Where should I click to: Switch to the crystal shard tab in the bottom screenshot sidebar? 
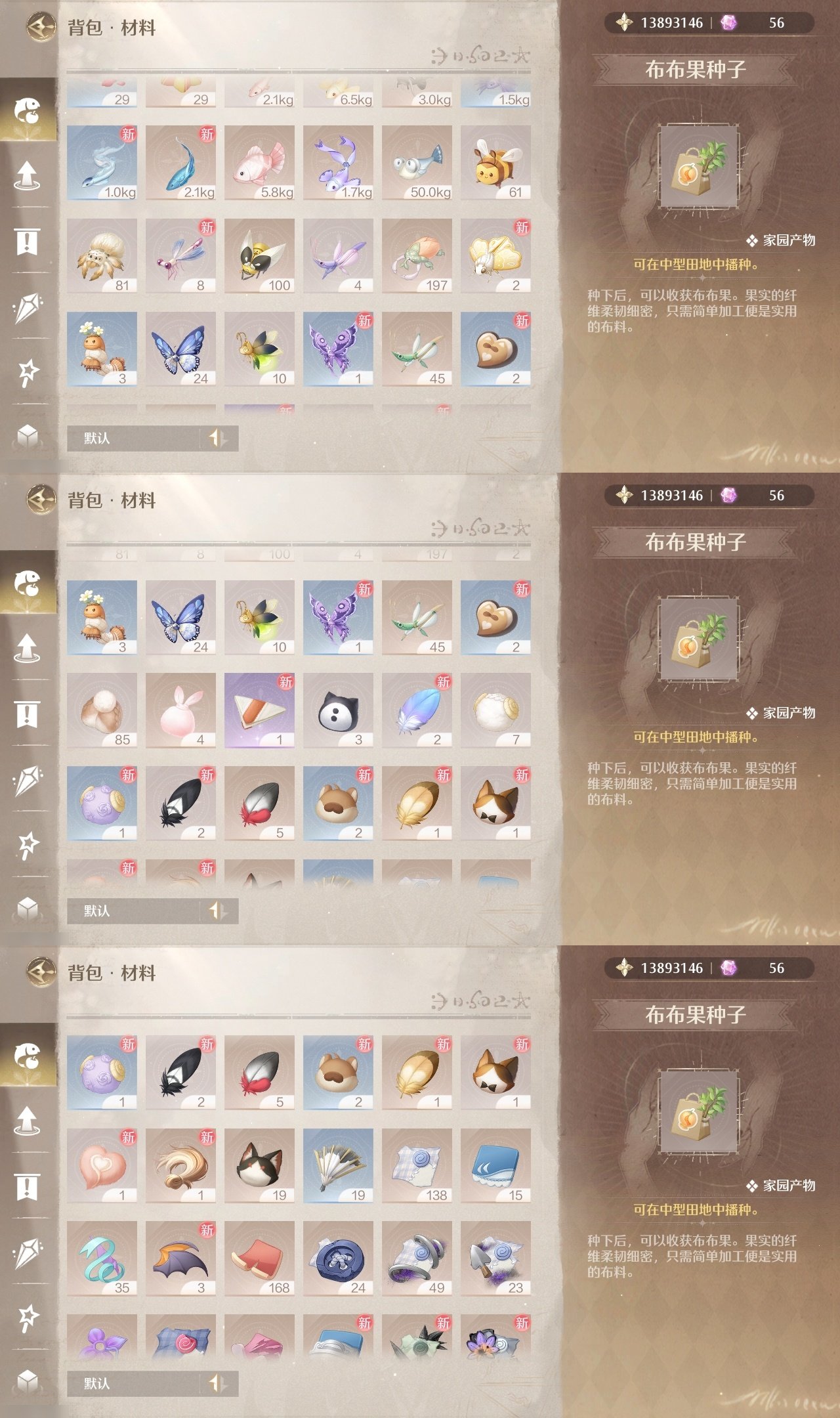28,1253
